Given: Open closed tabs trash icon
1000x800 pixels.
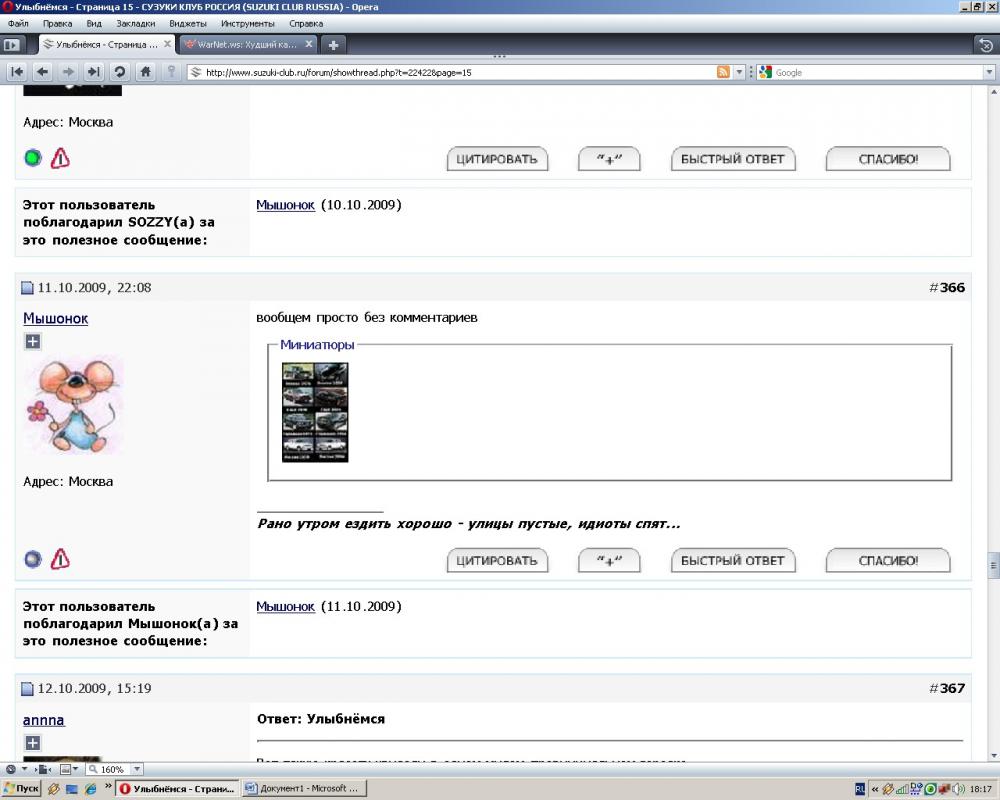Looking at the screenshot, I should click(984, 45).
